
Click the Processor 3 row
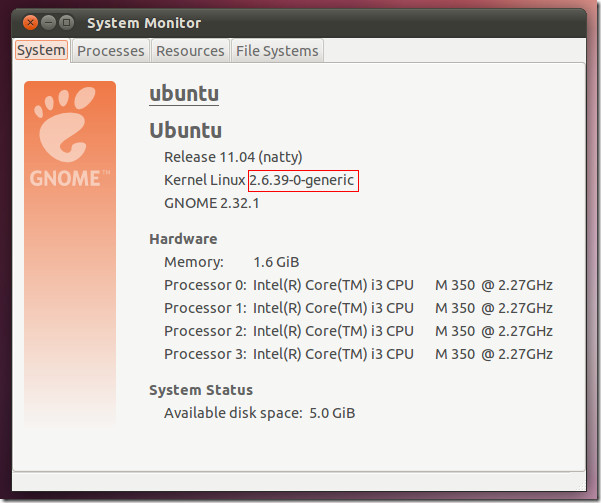pos(358,354)
